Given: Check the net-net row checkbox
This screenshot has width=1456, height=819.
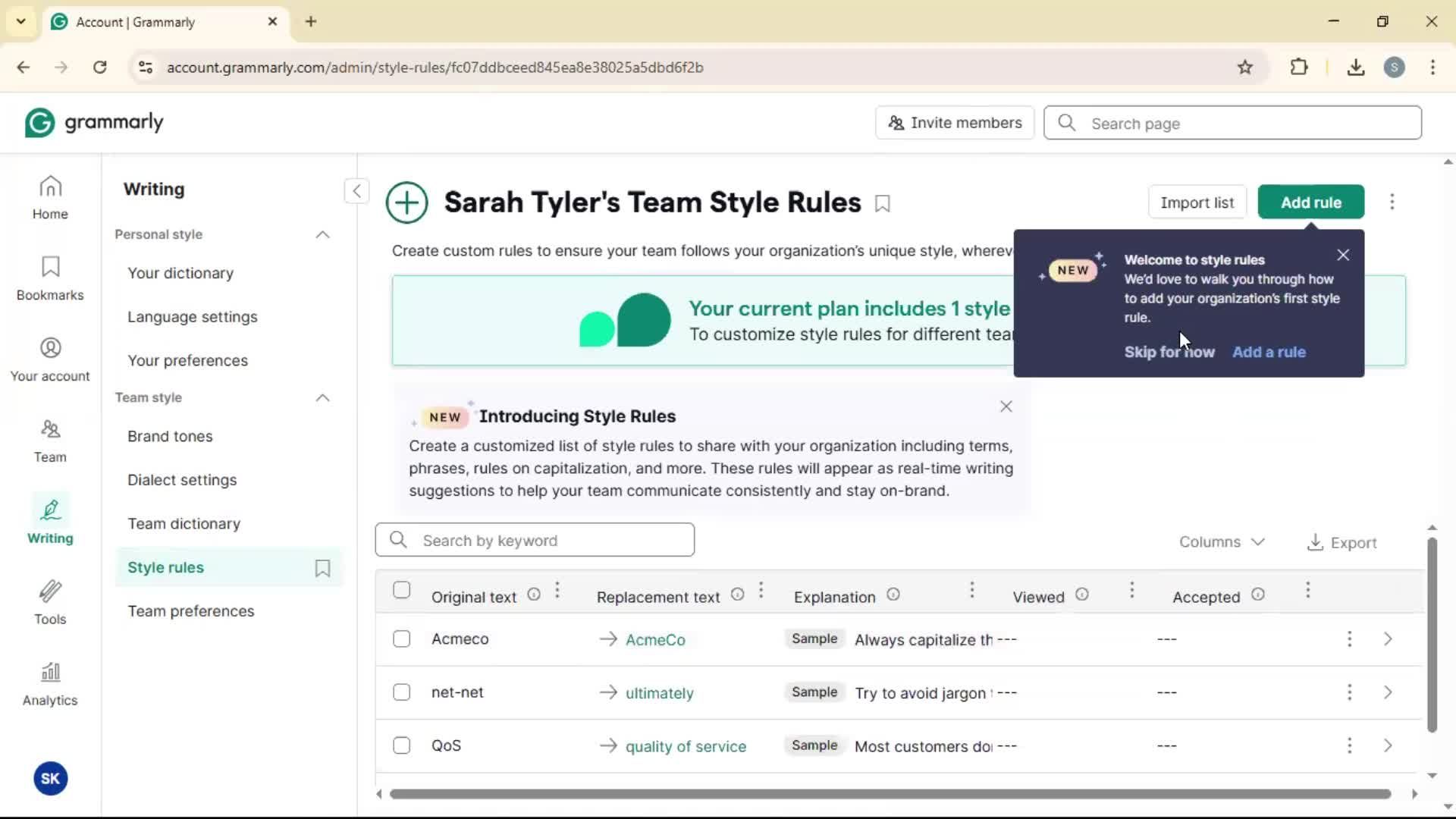Looking at the screenshot, I should (402, 692).
